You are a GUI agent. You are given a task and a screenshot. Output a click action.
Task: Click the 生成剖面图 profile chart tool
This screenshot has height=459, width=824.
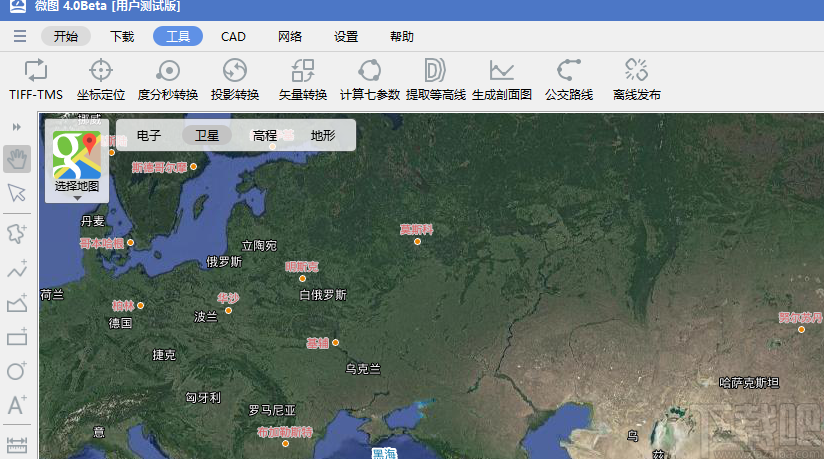tap(502, 80)
